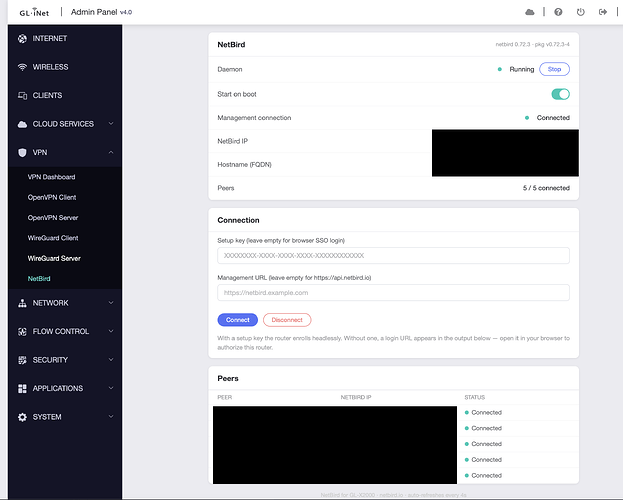Open the OpenVPN Server page

pos(53,218)
